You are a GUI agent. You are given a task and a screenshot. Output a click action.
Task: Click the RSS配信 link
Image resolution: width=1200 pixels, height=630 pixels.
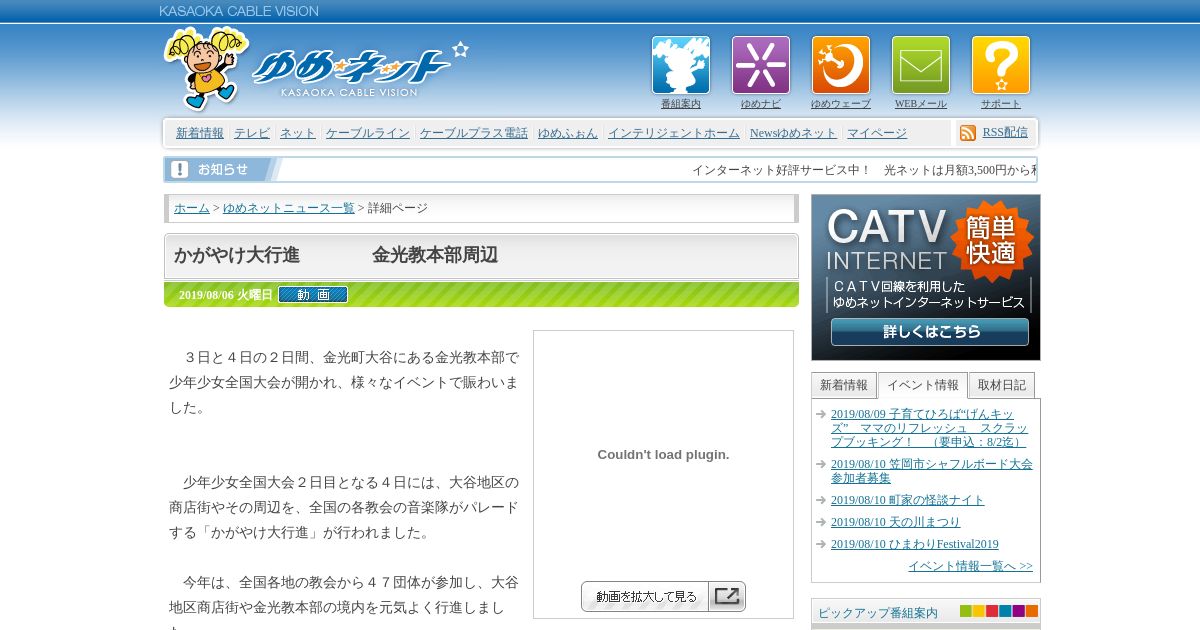point(1005,132)
